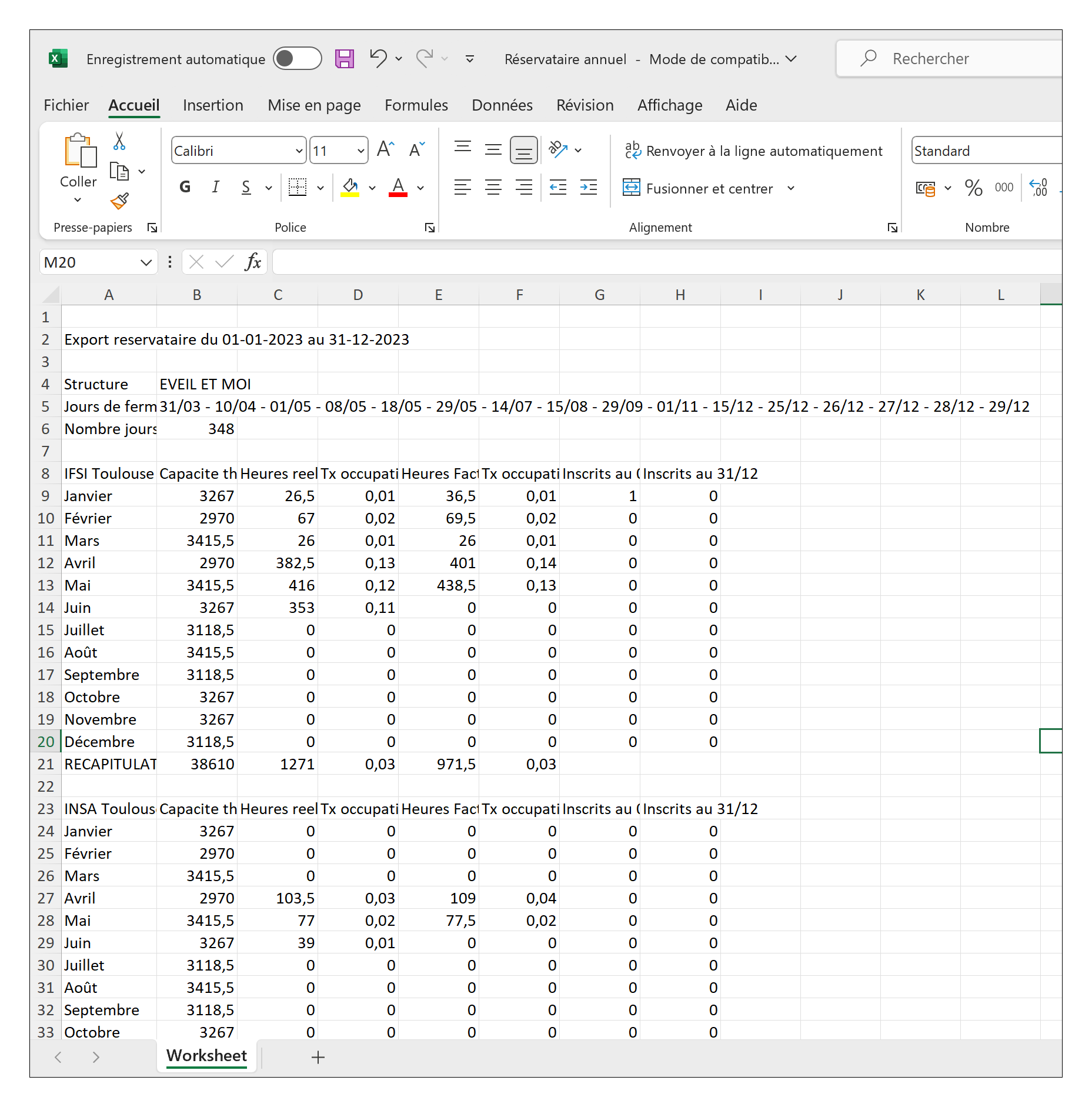Switch to the Mise en page tab
This screenshot has height=1107, width=1092.
pyautogui.click(x=314, y=105)
